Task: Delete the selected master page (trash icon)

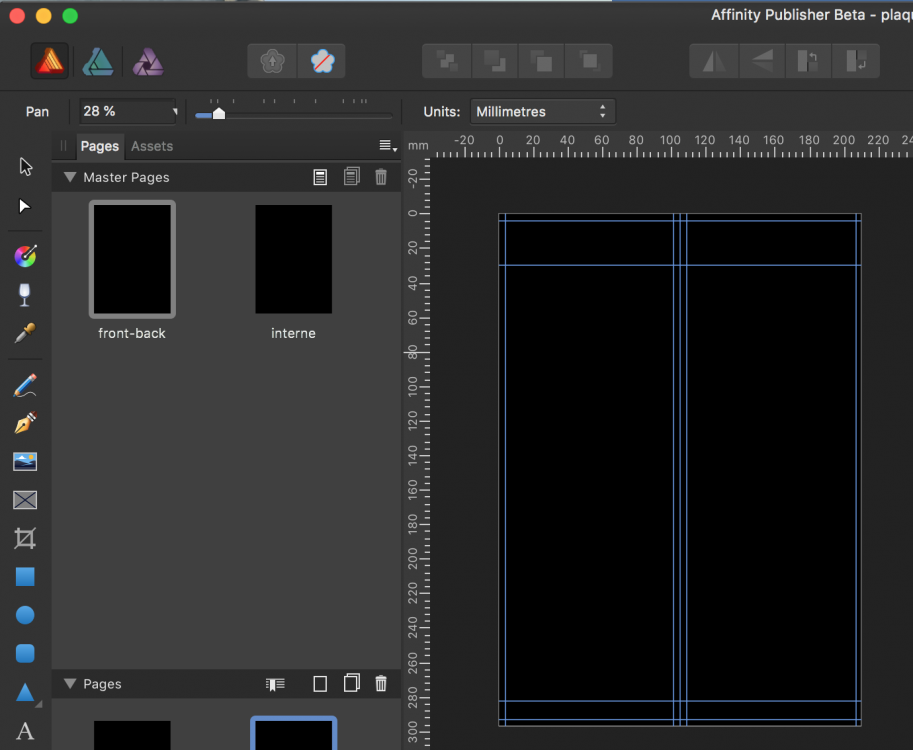Action: 381,177
